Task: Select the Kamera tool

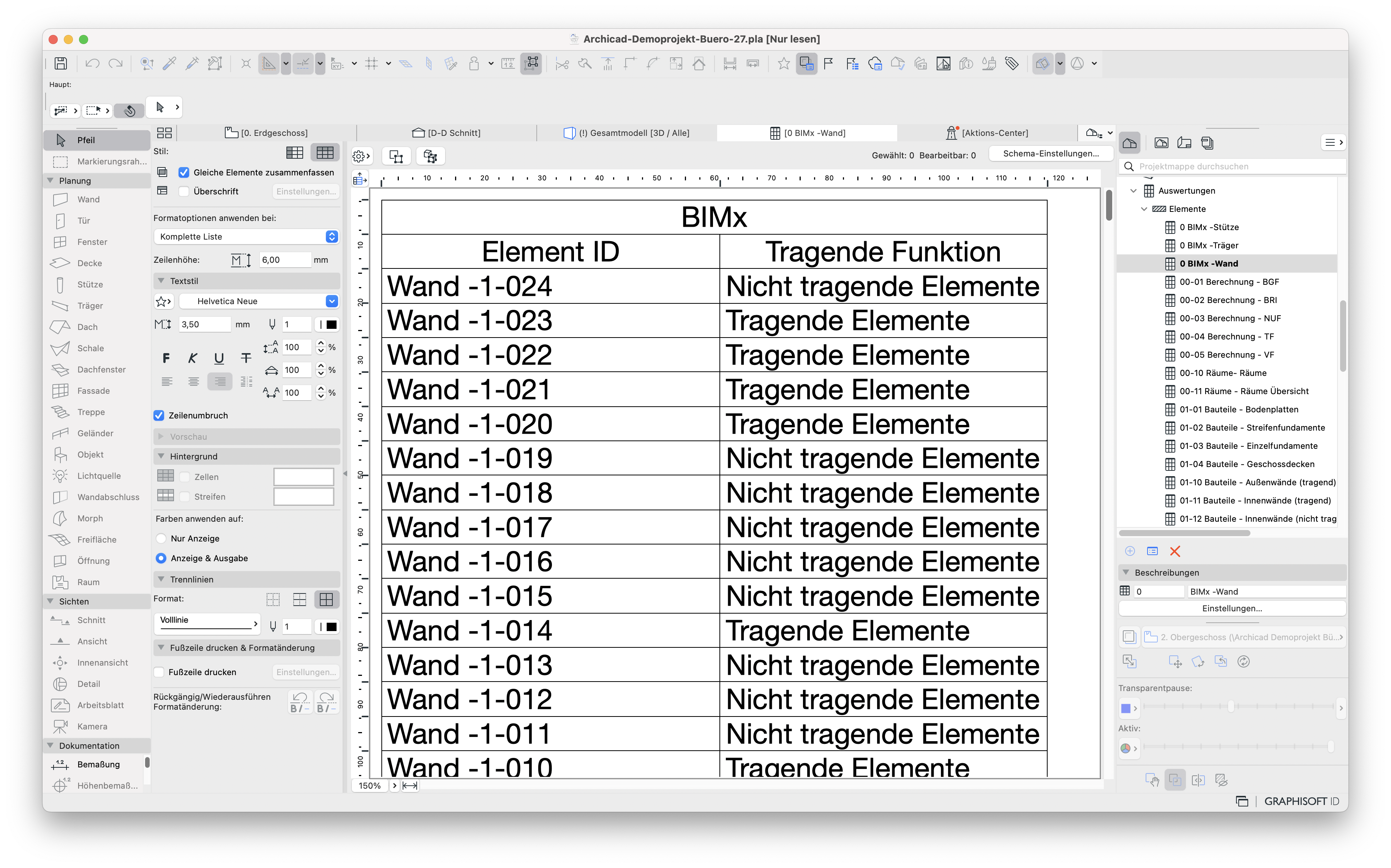Action: point(96,726)
